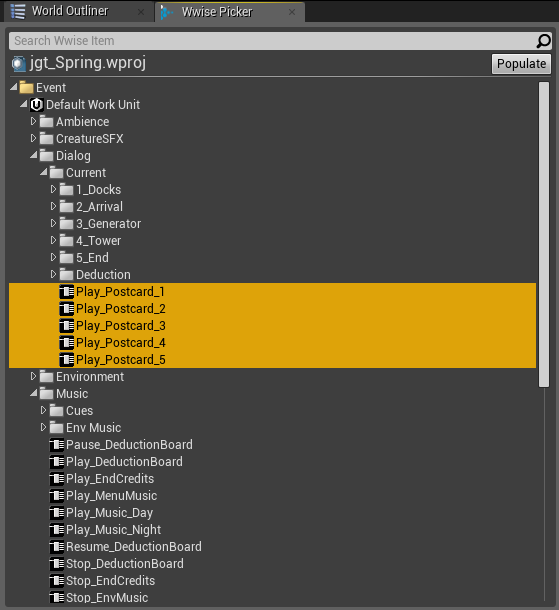Viewport: 559px width, 610px height.
Task: Select the Pause_DeductionBoard event icon
Action: point(57,445)
